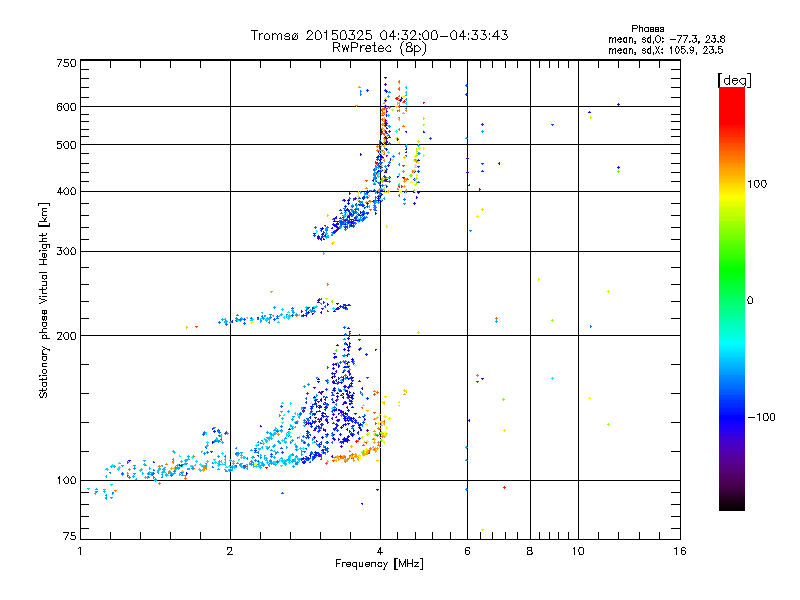This screenshot has height=600, width=800.
Task: Click the colorbar tick label '0'
Action: click(750, 301)
